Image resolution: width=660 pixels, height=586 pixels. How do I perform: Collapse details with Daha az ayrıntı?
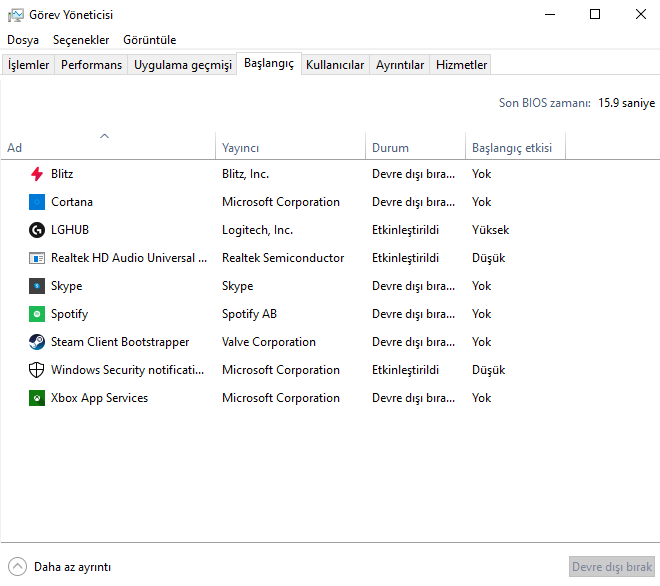(60, 567)
